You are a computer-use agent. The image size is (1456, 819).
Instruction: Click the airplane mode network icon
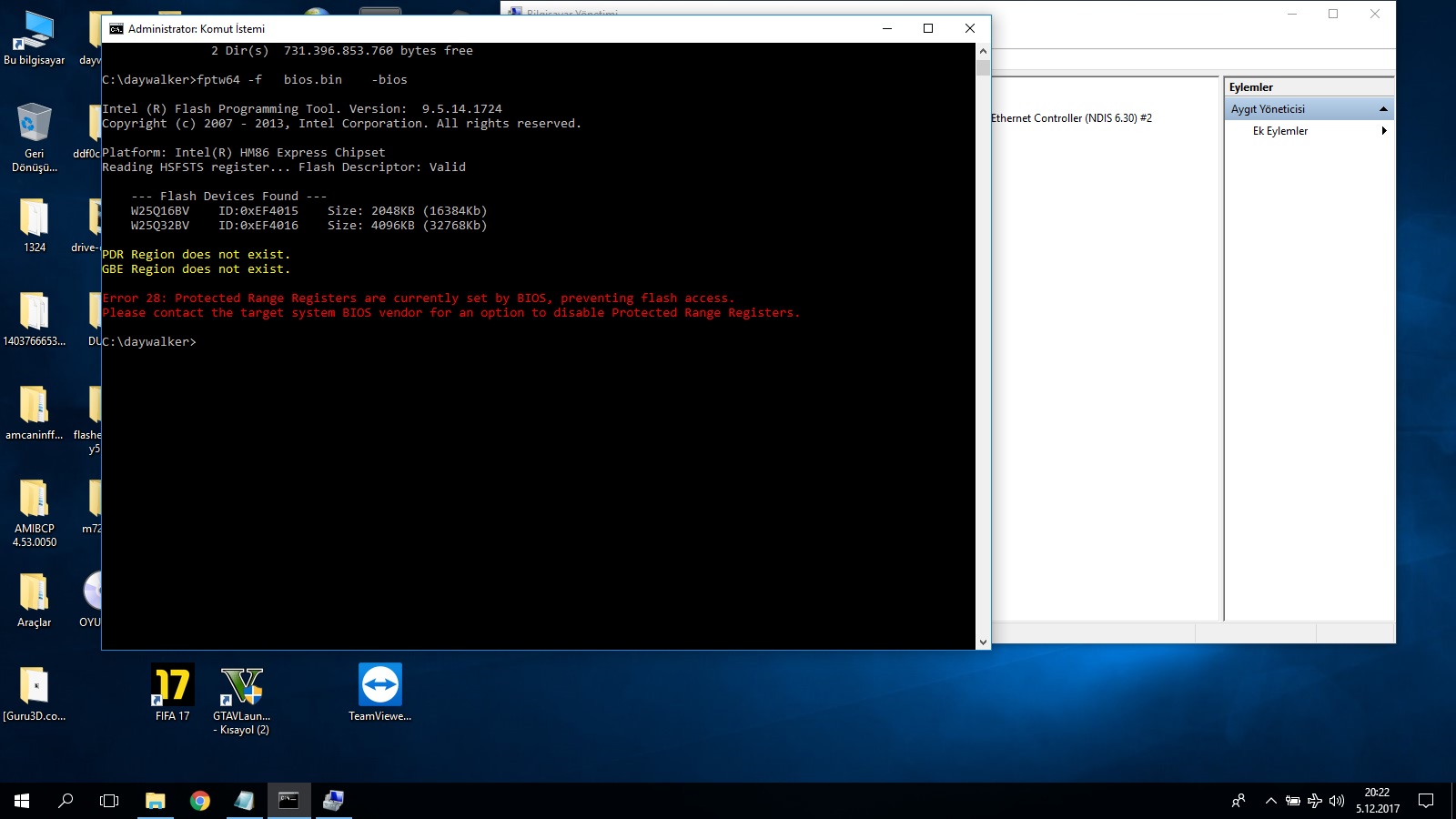click(x=1314, y=801)
